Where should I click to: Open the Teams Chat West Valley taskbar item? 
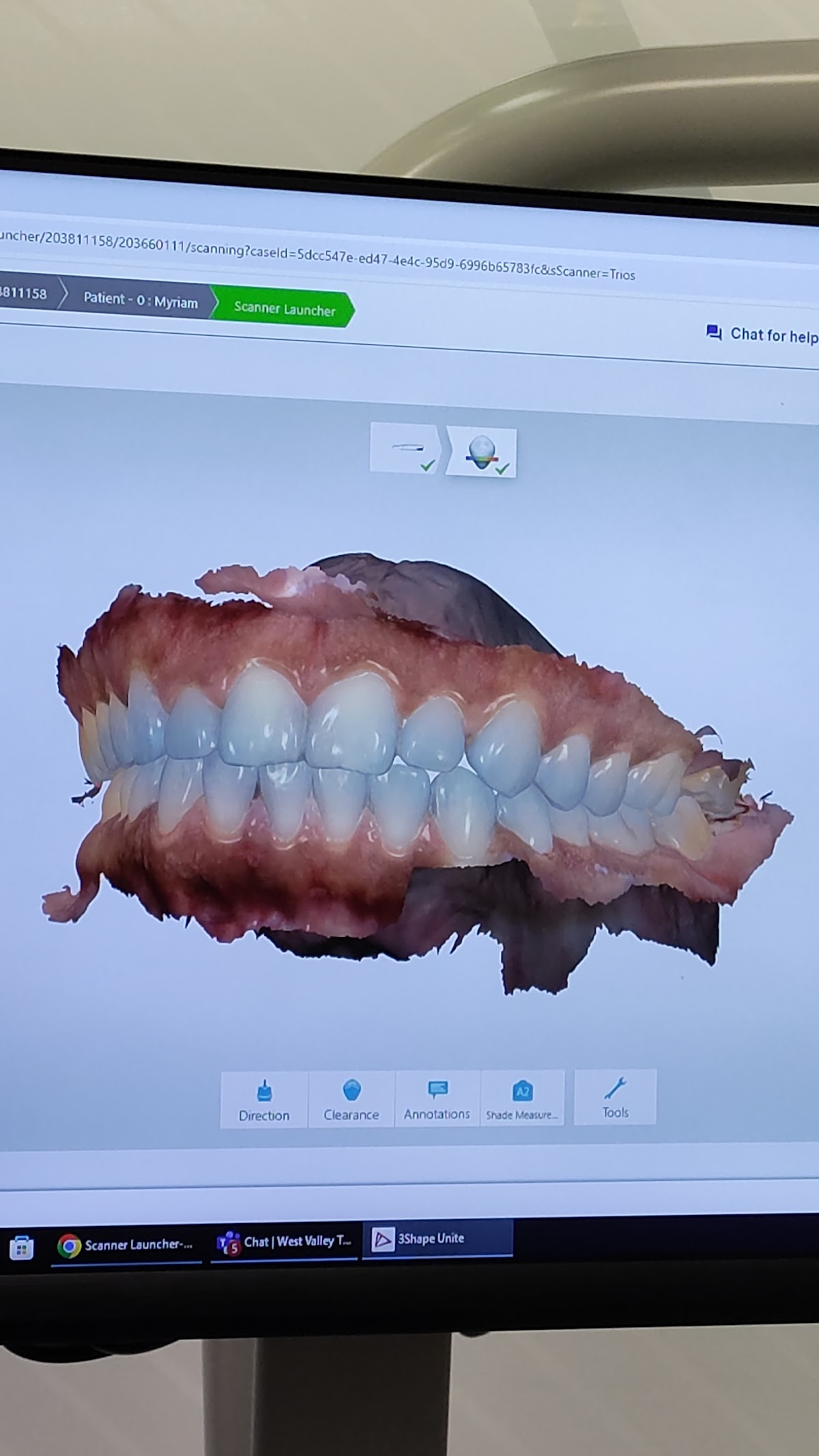coord(285,1242)
